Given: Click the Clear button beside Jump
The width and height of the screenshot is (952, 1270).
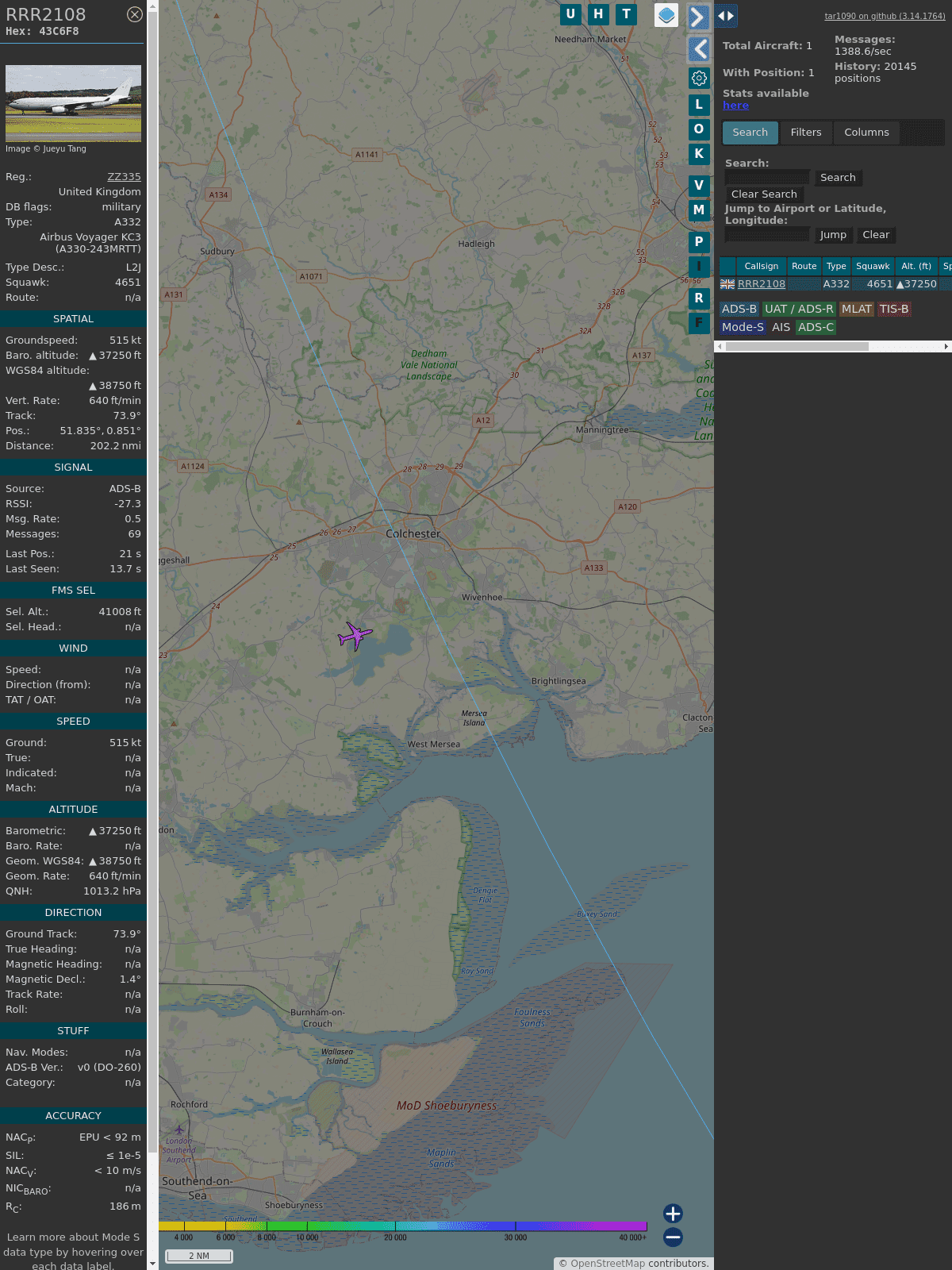Looking at the screenshot, I should (x=876, y=235).
